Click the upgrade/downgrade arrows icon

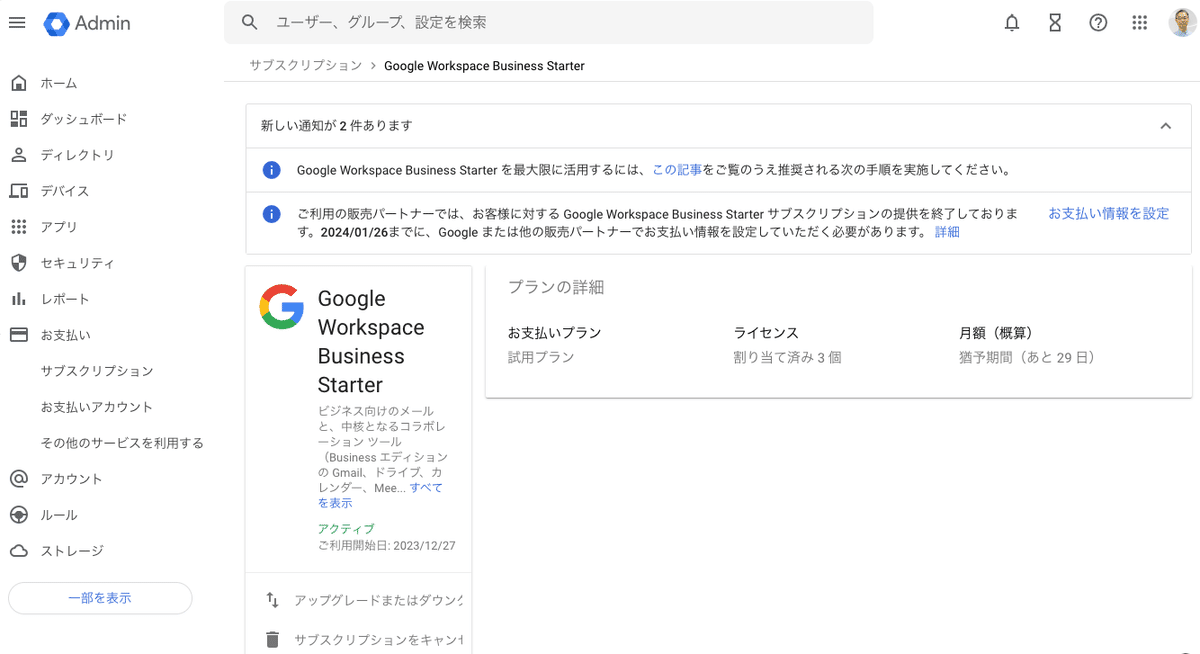coord(272,600)
